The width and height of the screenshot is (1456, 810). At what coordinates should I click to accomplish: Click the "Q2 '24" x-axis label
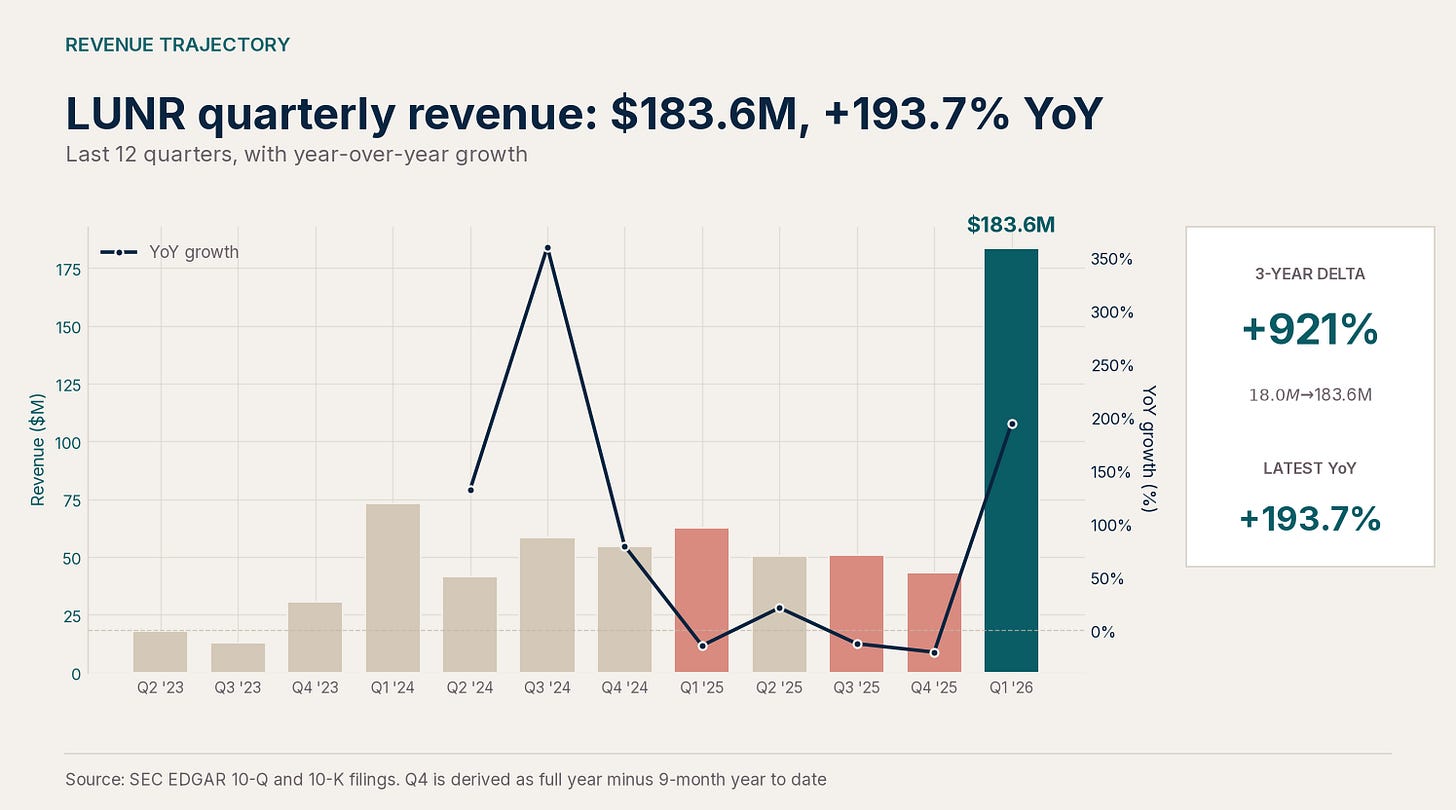(x=470, y=689)
